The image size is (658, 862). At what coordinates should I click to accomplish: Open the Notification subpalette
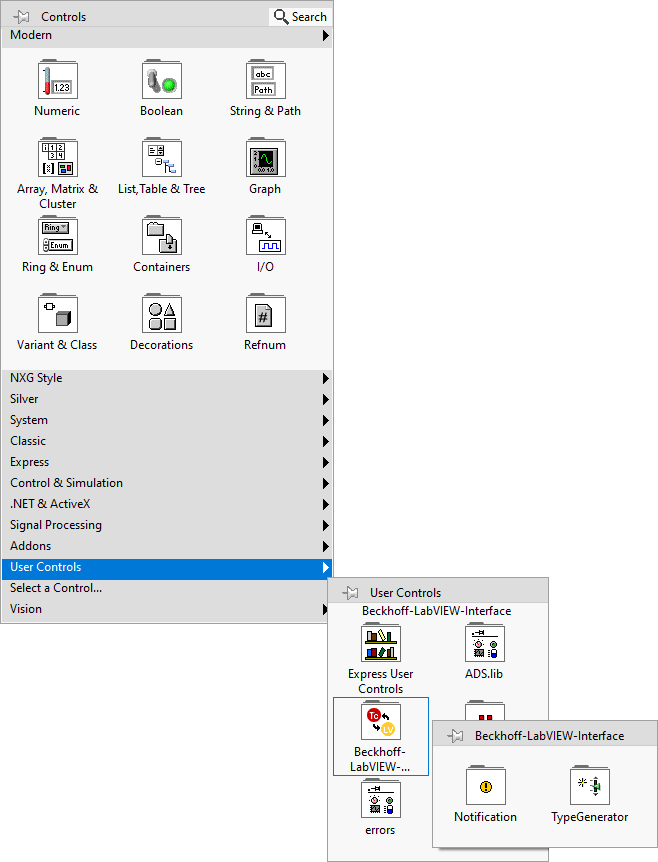tap(486, 786)
